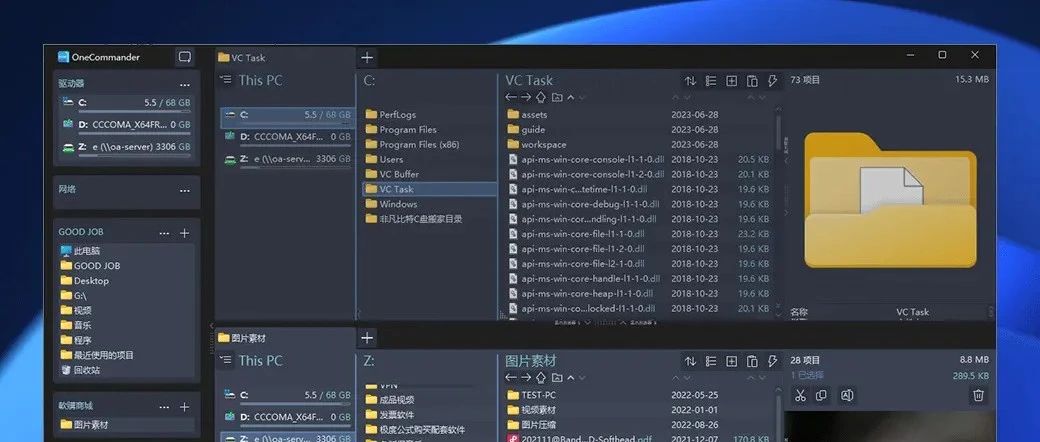Click large folder preview thumbnail
This screenshot has width=1040, height=442.
(x=890, y=200)
